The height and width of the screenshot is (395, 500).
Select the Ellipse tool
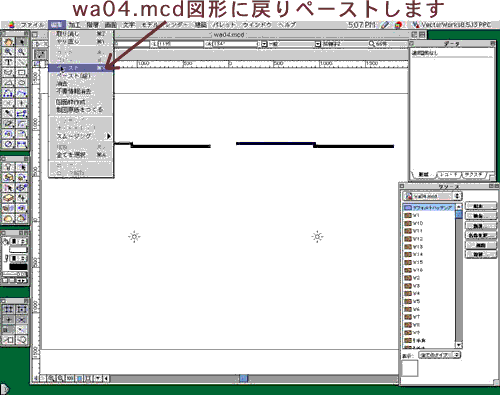point(22,83)
